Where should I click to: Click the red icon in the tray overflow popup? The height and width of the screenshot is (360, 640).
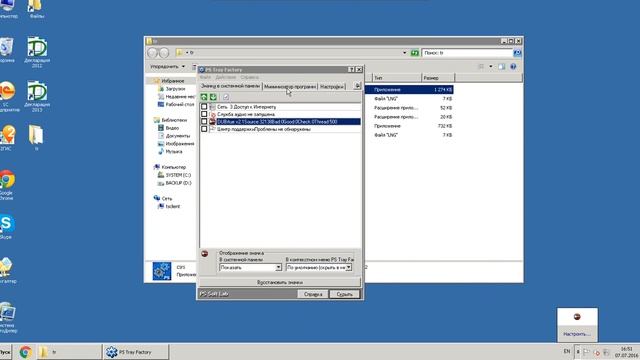(x=577, y=317)
